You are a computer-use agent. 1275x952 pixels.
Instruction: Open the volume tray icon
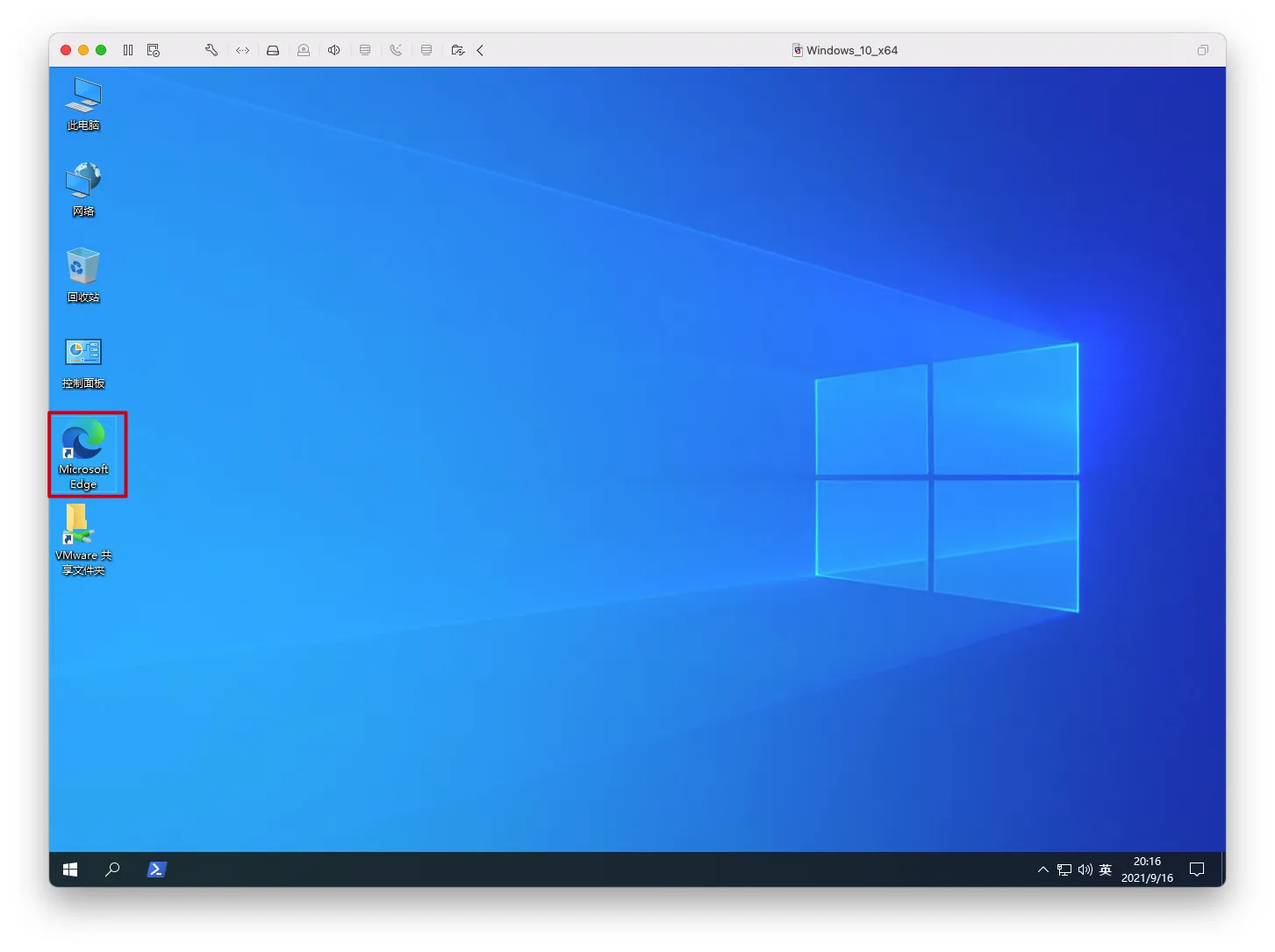tap(1085, 870)
